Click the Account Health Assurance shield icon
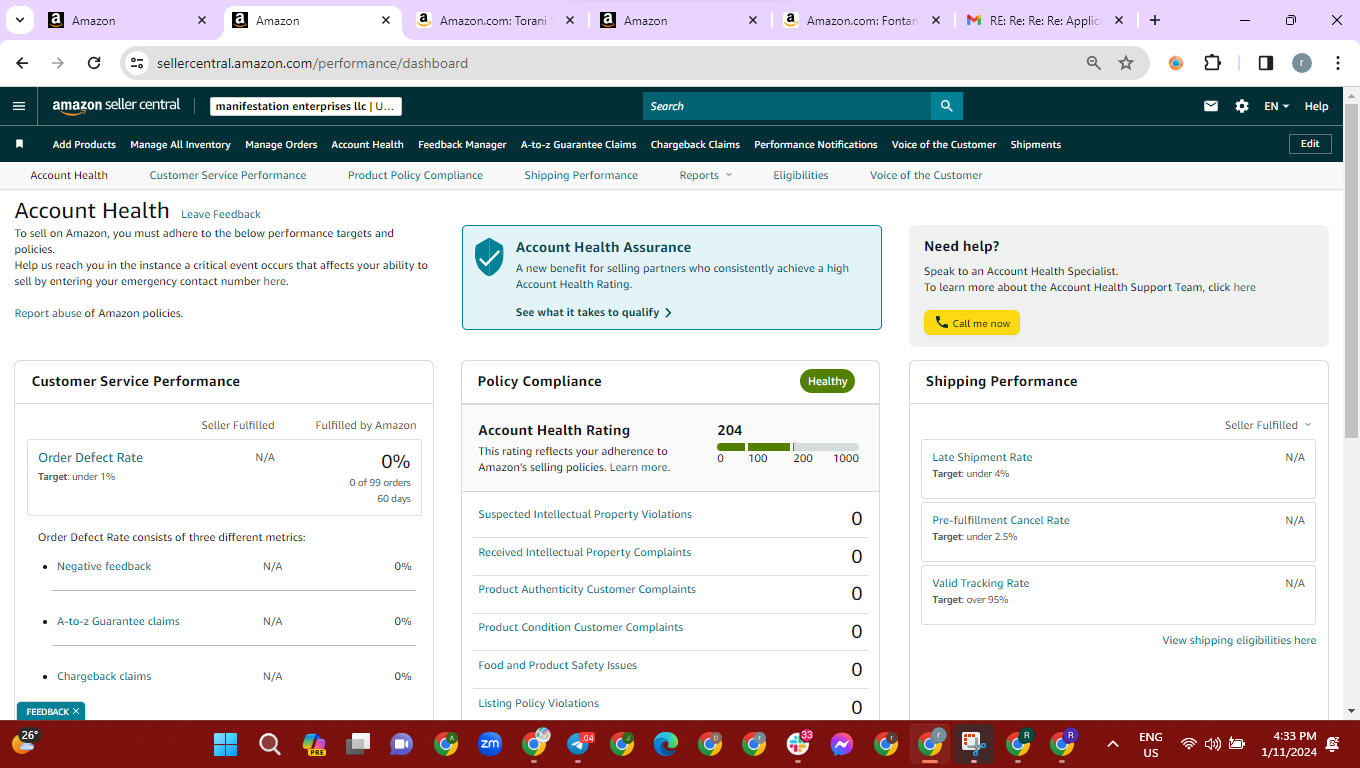 pos(489,257)
